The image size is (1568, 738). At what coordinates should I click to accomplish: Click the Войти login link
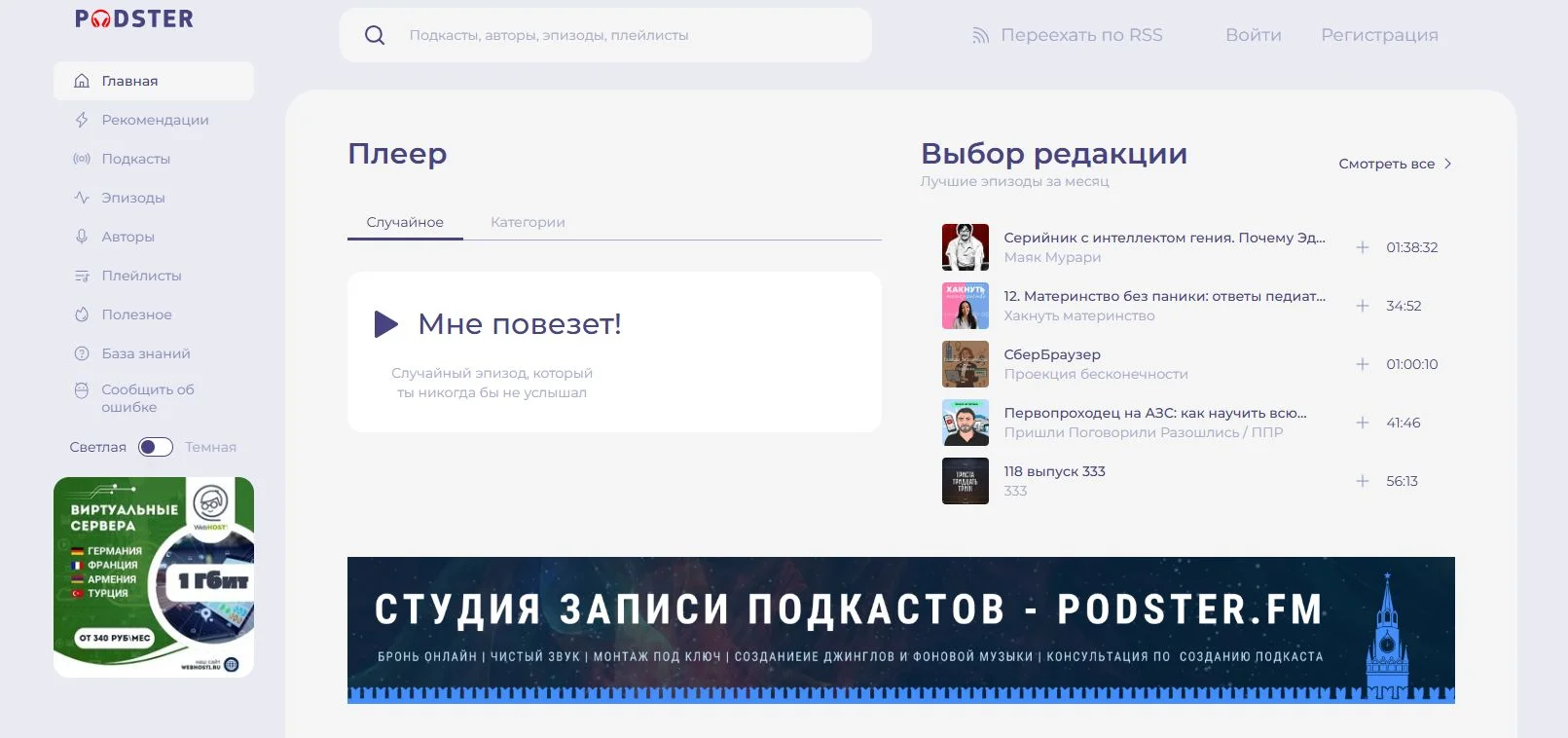pos(1254,35)
